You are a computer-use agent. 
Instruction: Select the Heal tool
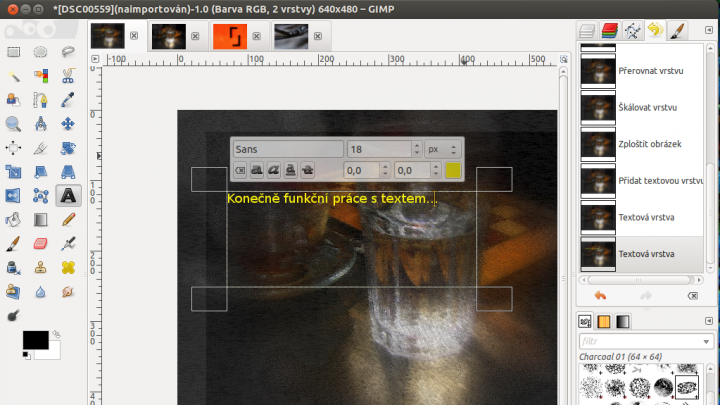[68, 268]
